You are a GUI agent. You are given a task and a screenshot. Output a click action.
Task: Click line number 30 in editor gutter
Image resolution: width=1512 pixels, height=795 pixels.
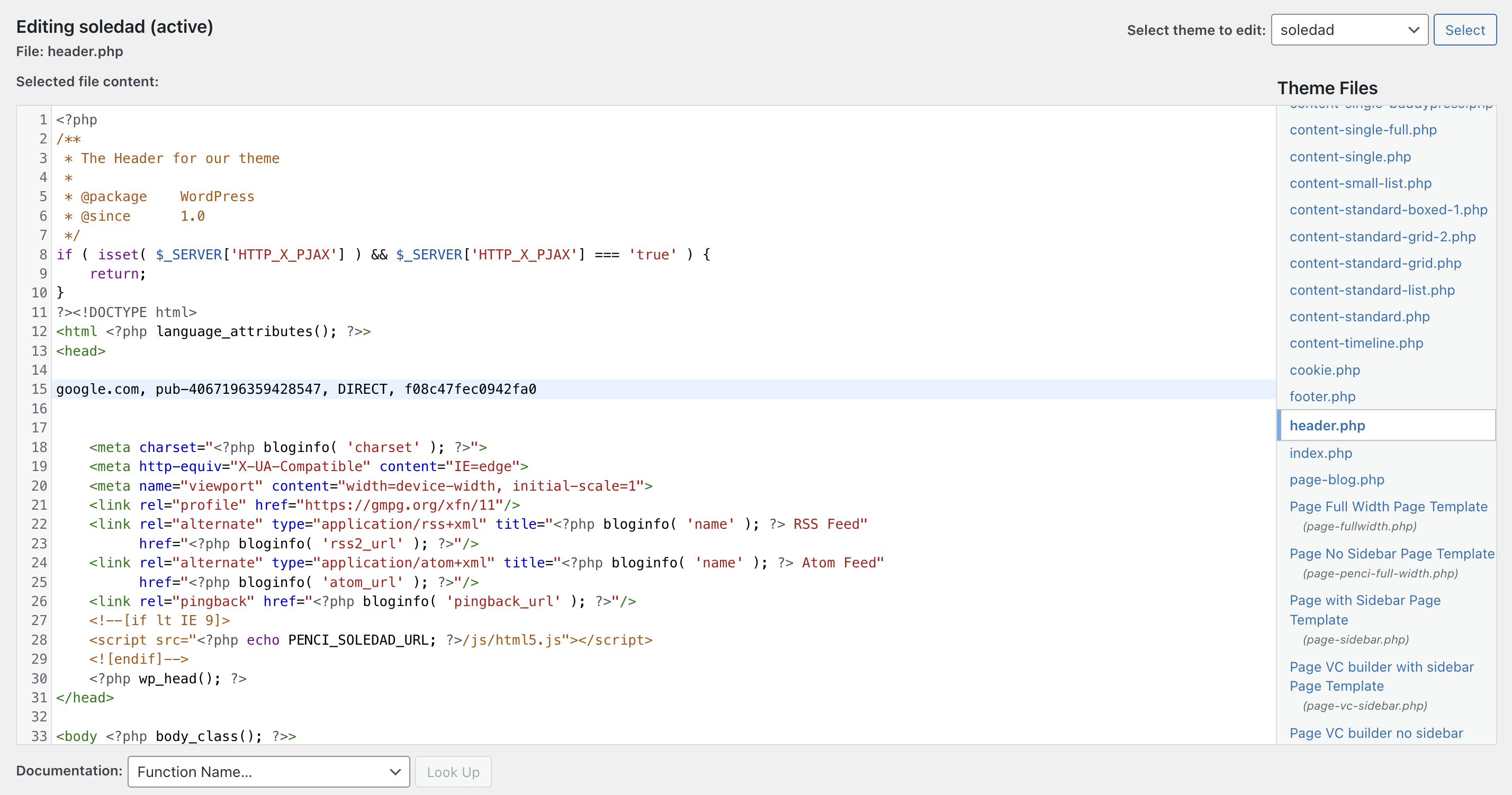pyautogui.click(x=39, y=678)
